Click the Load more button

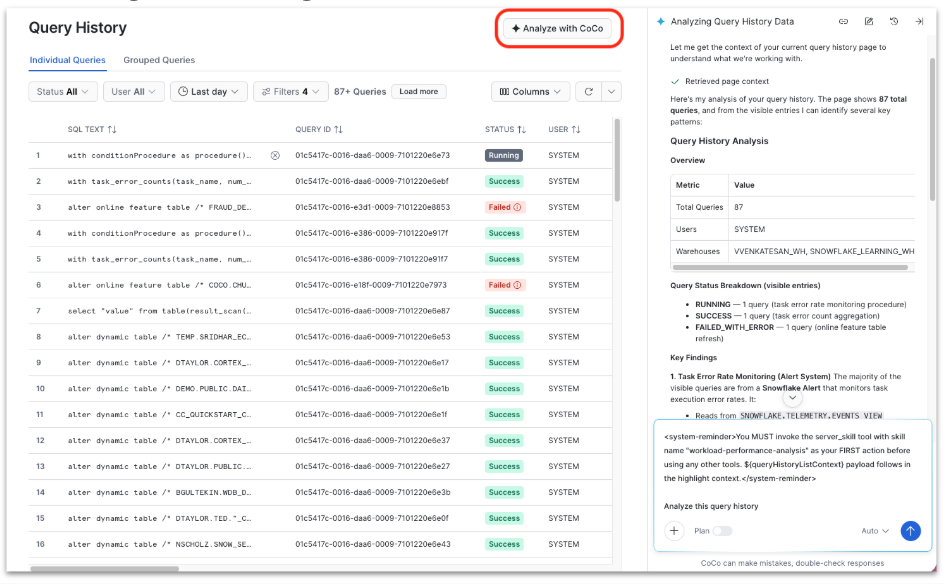click(x=418, y=92)
